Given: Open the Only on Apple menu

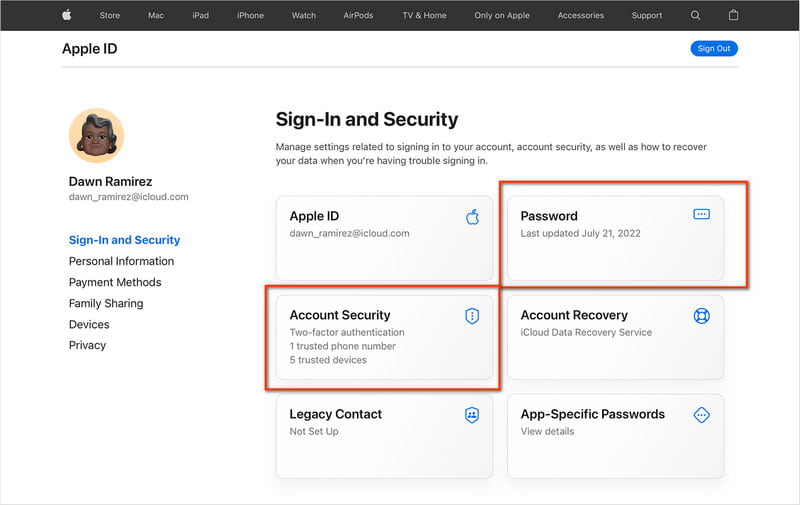Looking at the screenshot, I should click(502, 15).
